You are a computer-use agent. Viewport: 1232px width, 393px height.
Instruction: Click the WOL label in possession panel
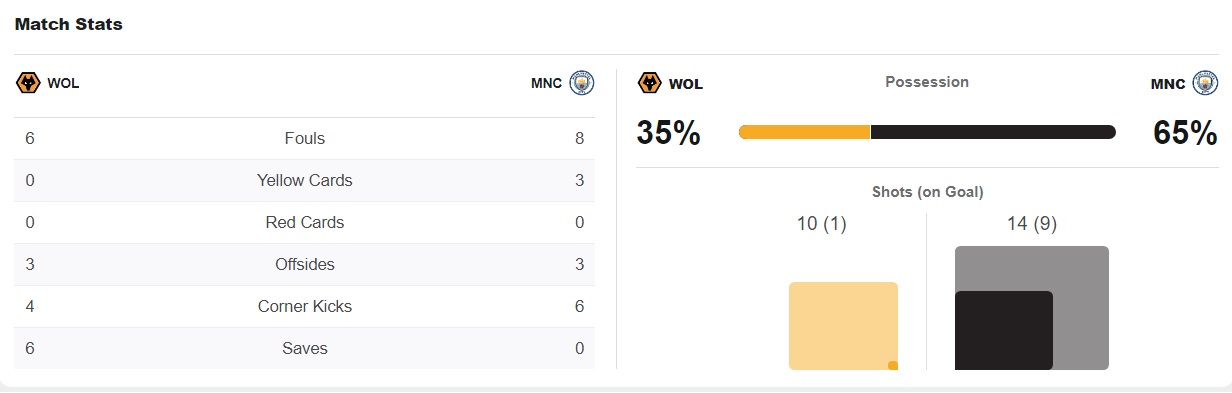click(x=686, y=83)
